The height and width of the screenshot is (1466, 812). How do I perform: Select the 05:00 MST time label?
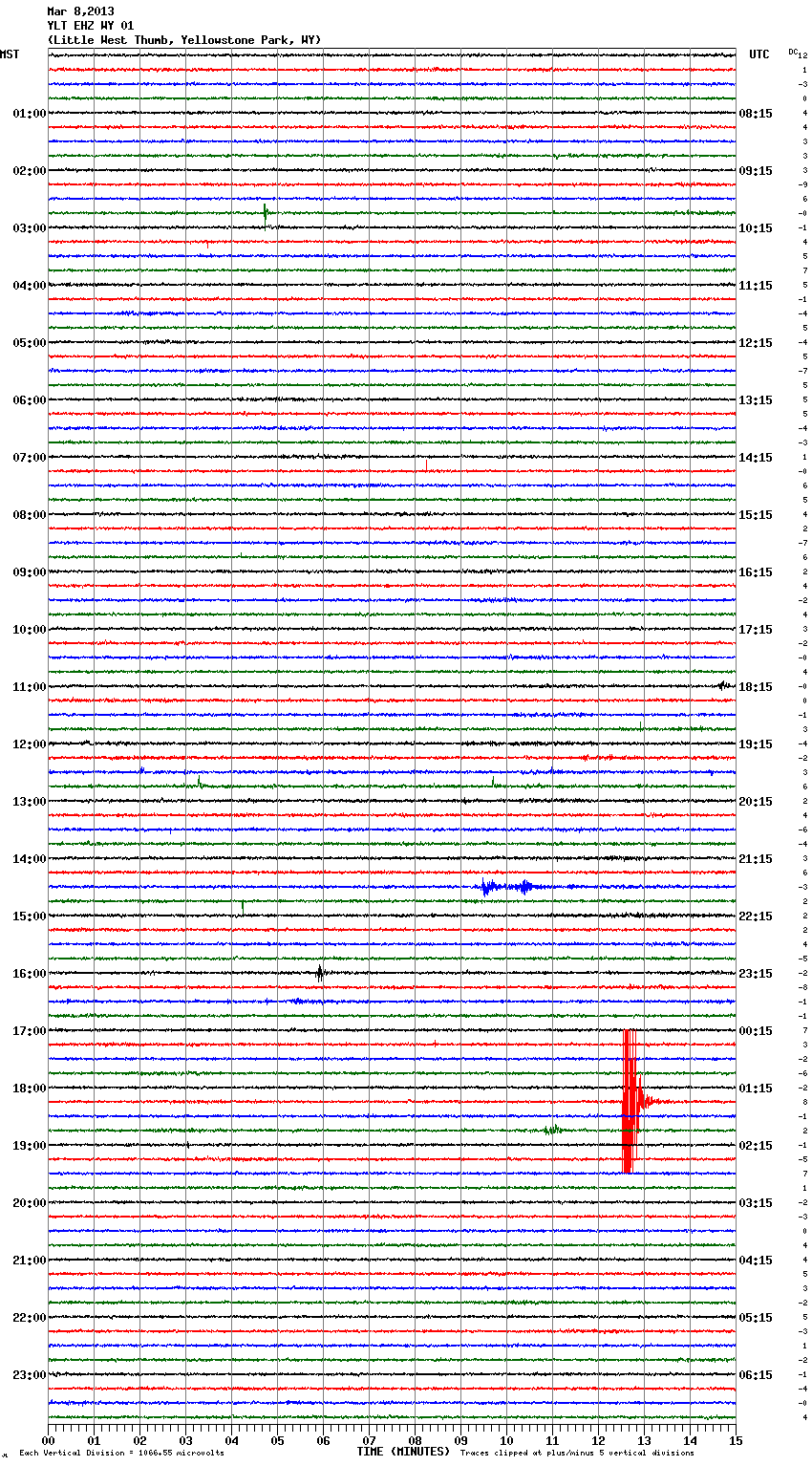tap(30, 343)
